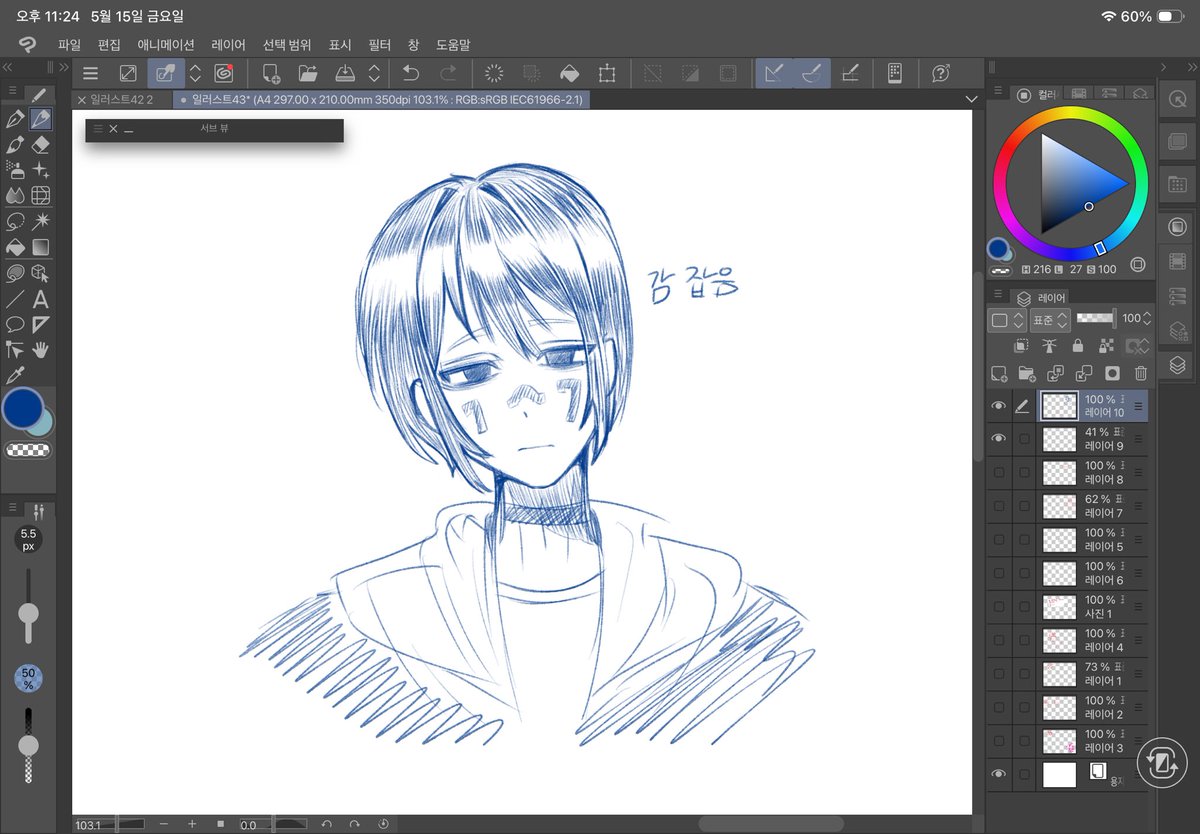Show 레이어 7 via its visibility box
Viewport: 1200px width, 834px height.
tap(998, 506)
